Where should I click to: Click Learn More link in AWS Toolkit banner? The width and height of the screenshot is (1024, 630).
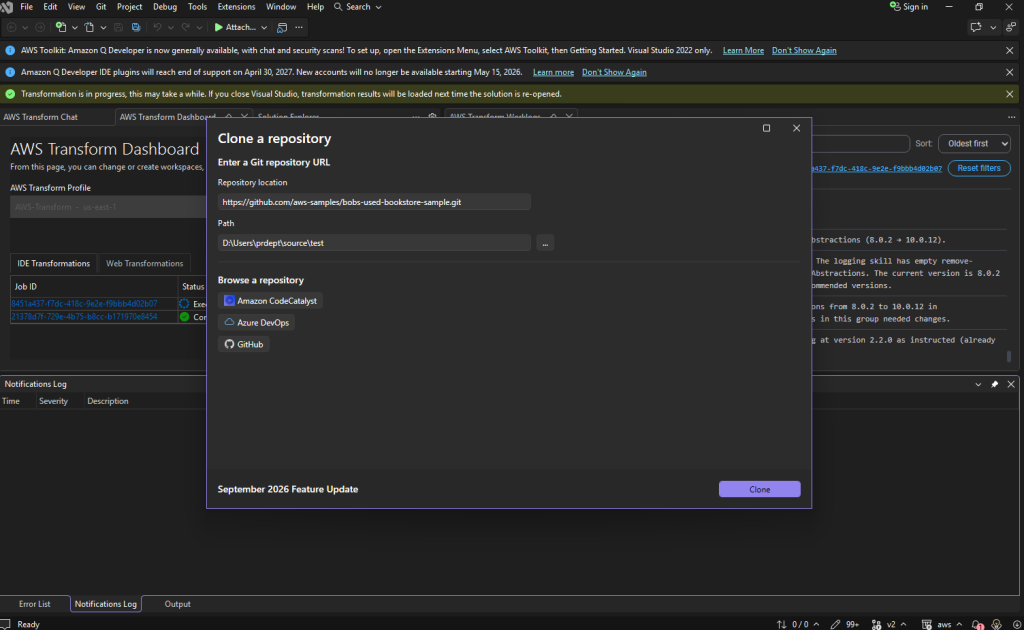coord(743,50)
